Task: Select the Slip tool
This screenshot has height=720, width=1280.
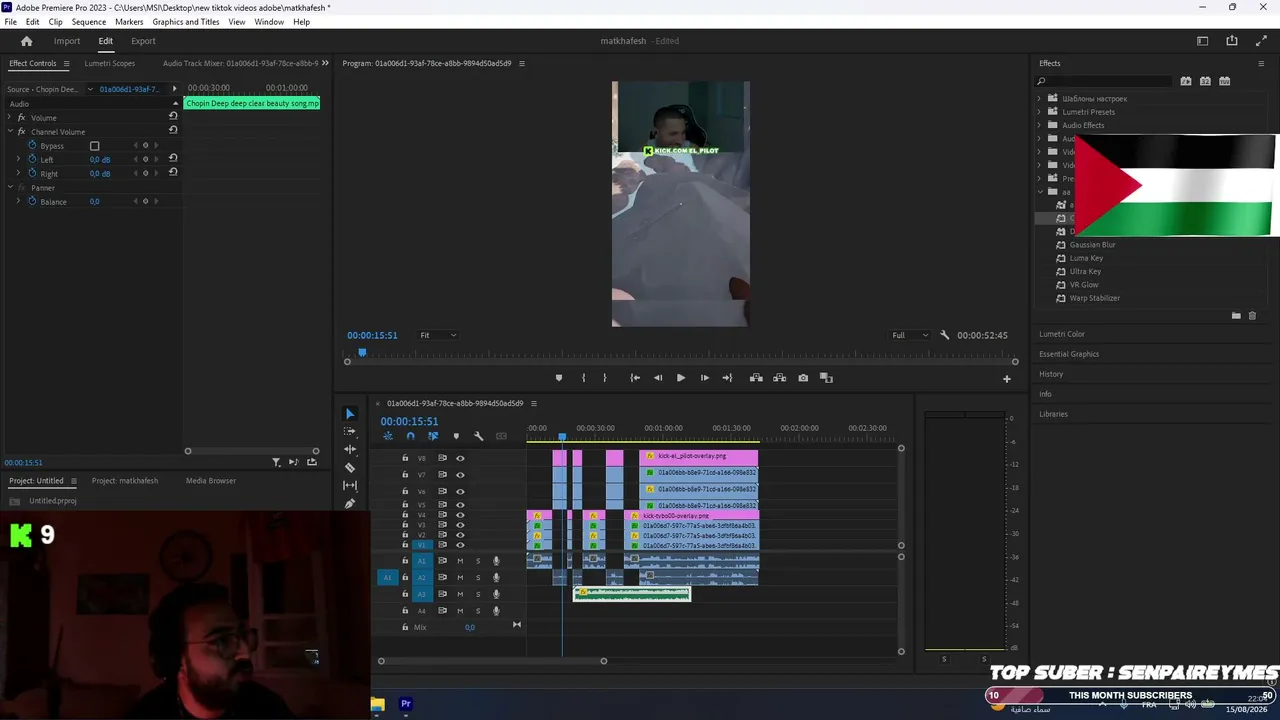Action: coord(349,486)
